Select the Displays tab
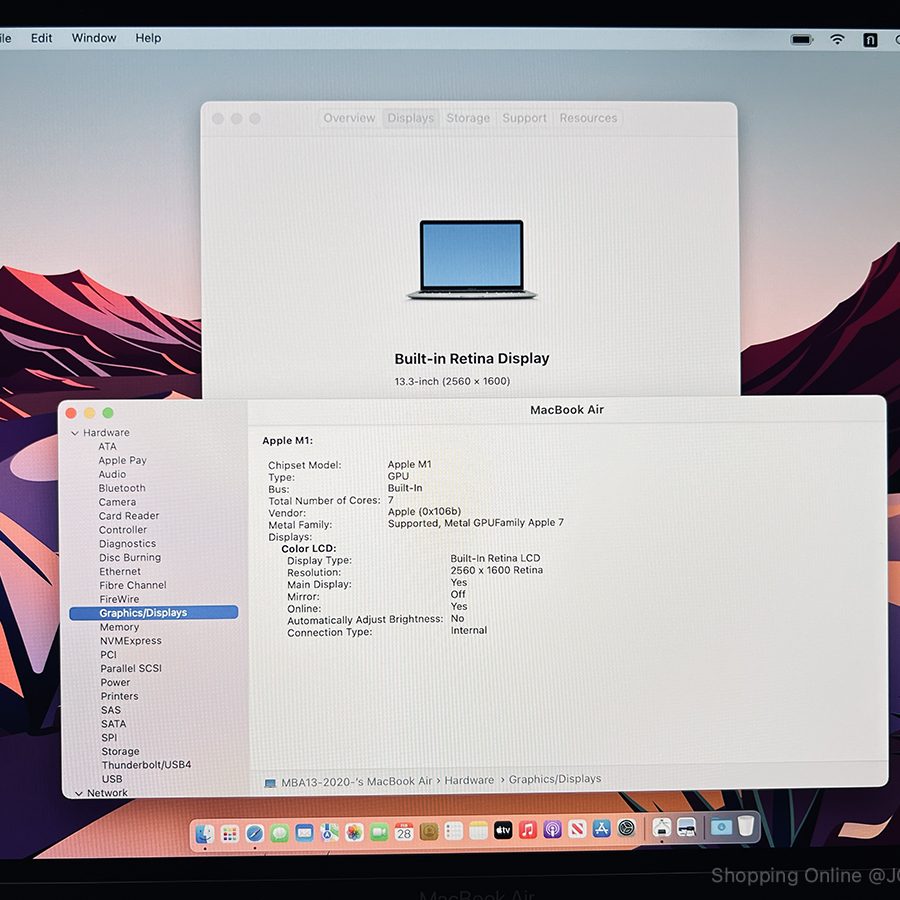 410,118
